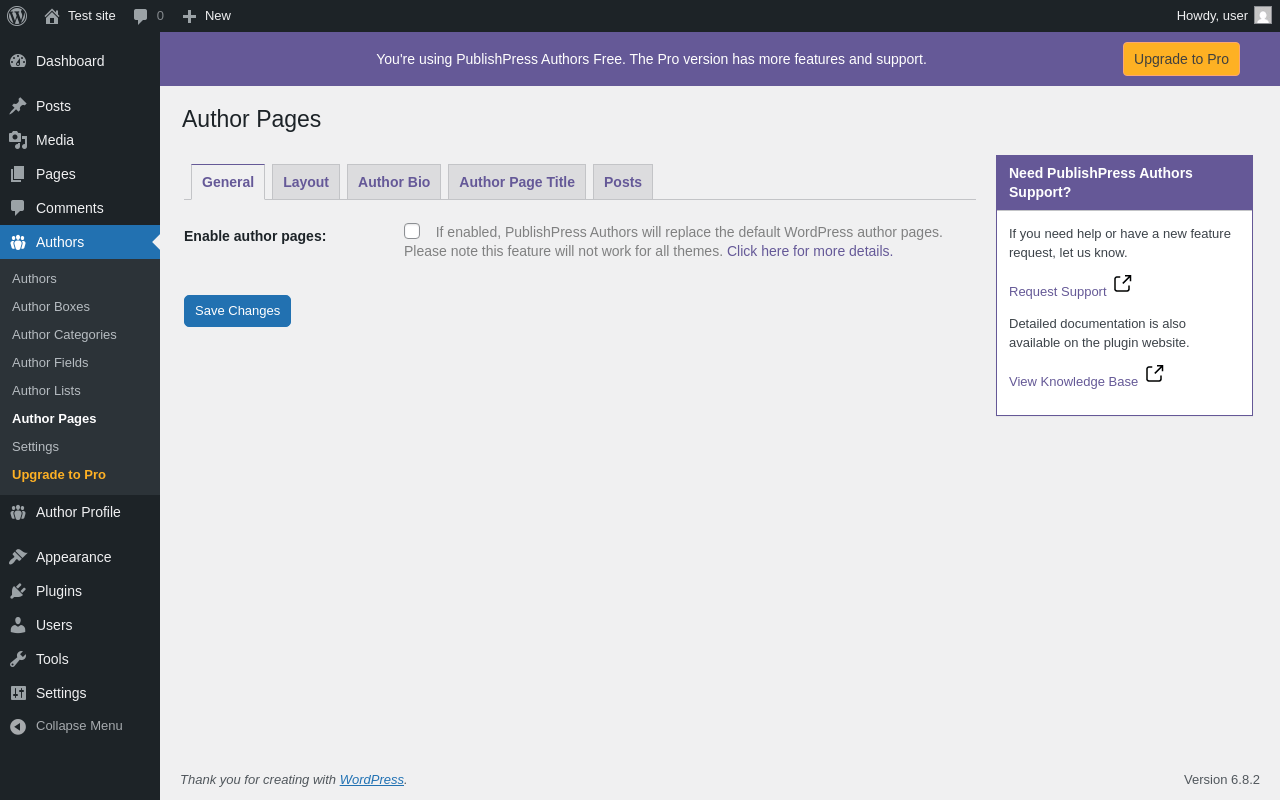Image resolution: width=1280 pixels, height=800 pixels.
Task: Open Media library icon in sidebar
Action: click(18, 140)
